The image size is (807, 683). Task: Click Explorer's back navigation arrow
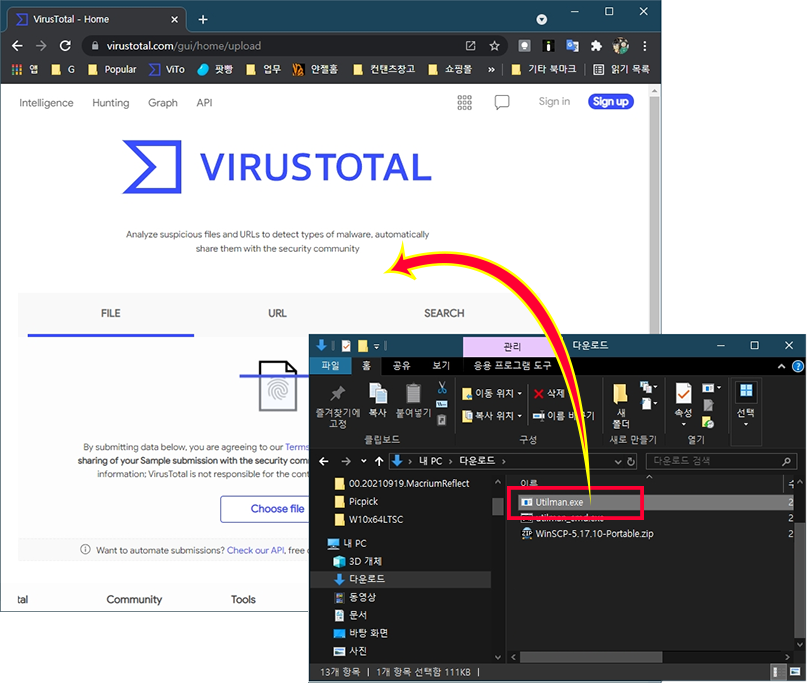(x=324, y=461)
